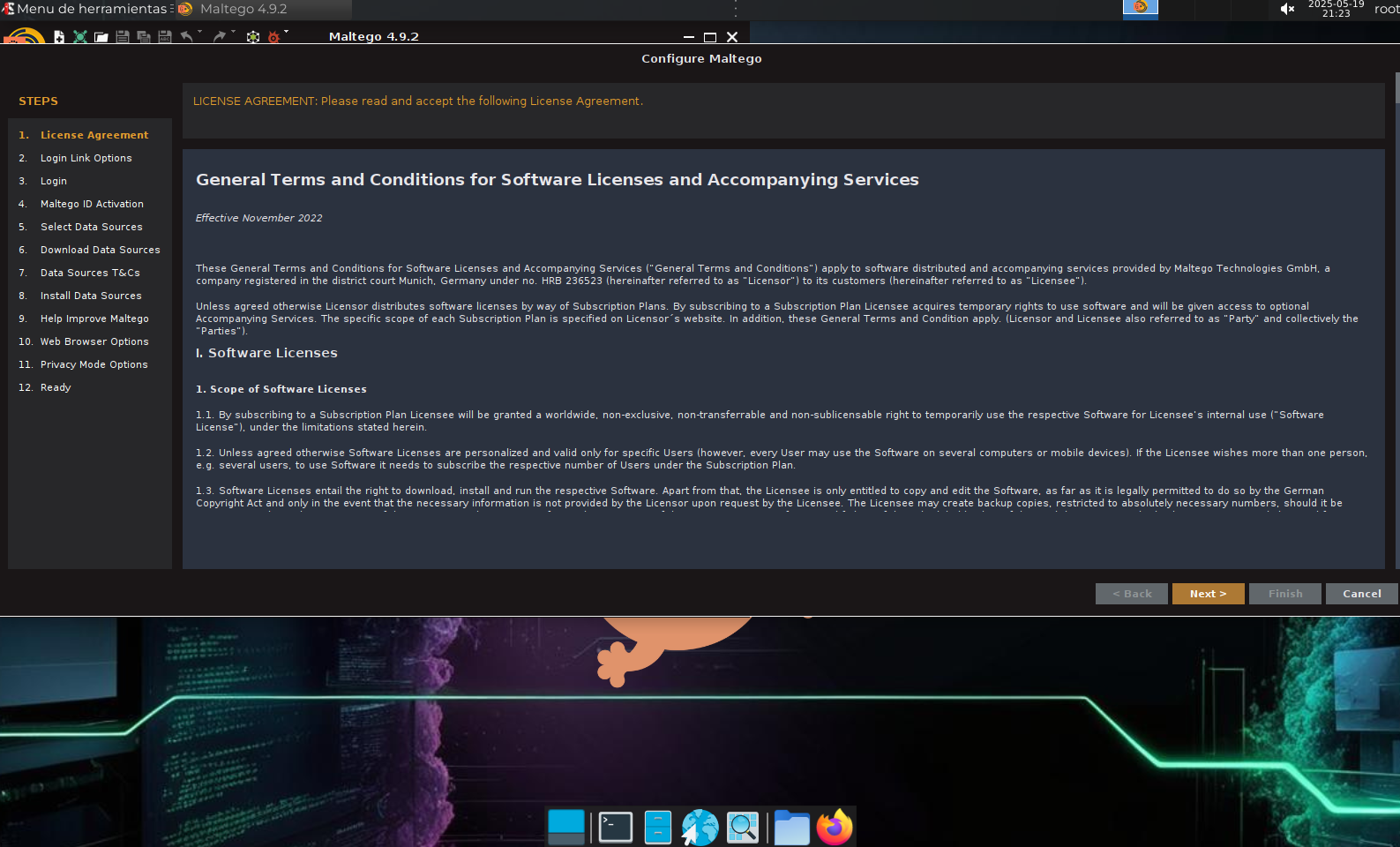This screenshot has height=847, width=1400.
Task: Click the new graph icon in the toolbar
Action: (x=59, y=37)
